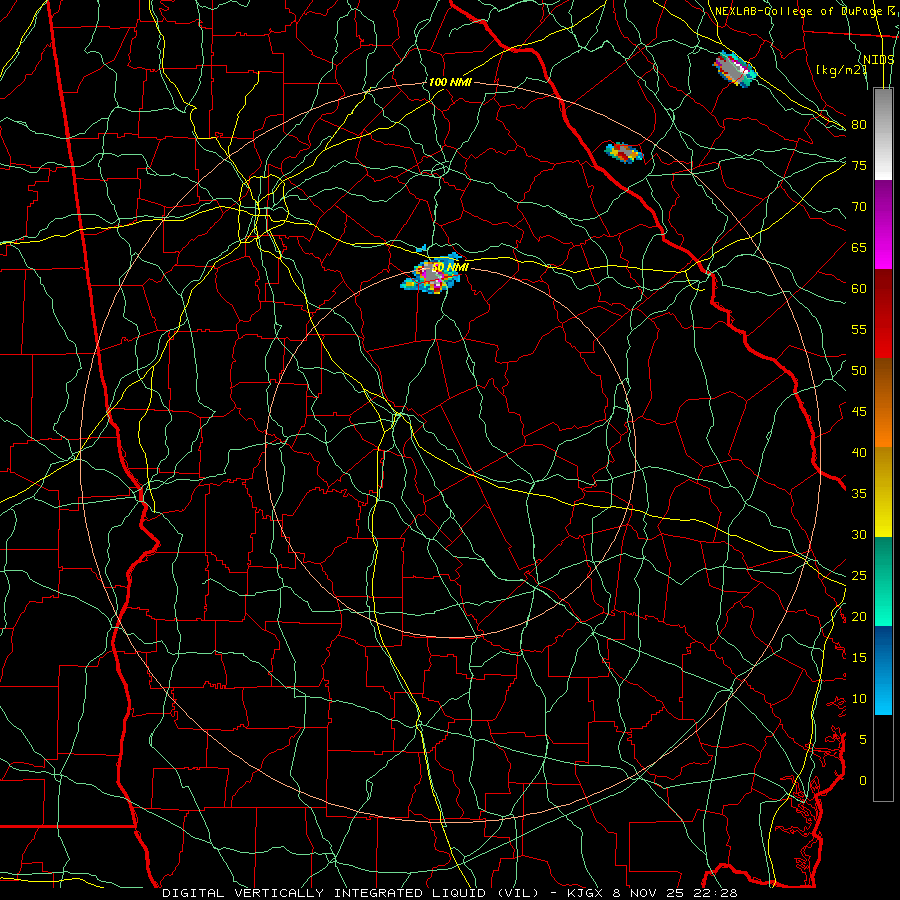Viewport: 900px width, 900px height.
Task: Click the 50 NMI range ring label
Action: [x=450, y=267]
